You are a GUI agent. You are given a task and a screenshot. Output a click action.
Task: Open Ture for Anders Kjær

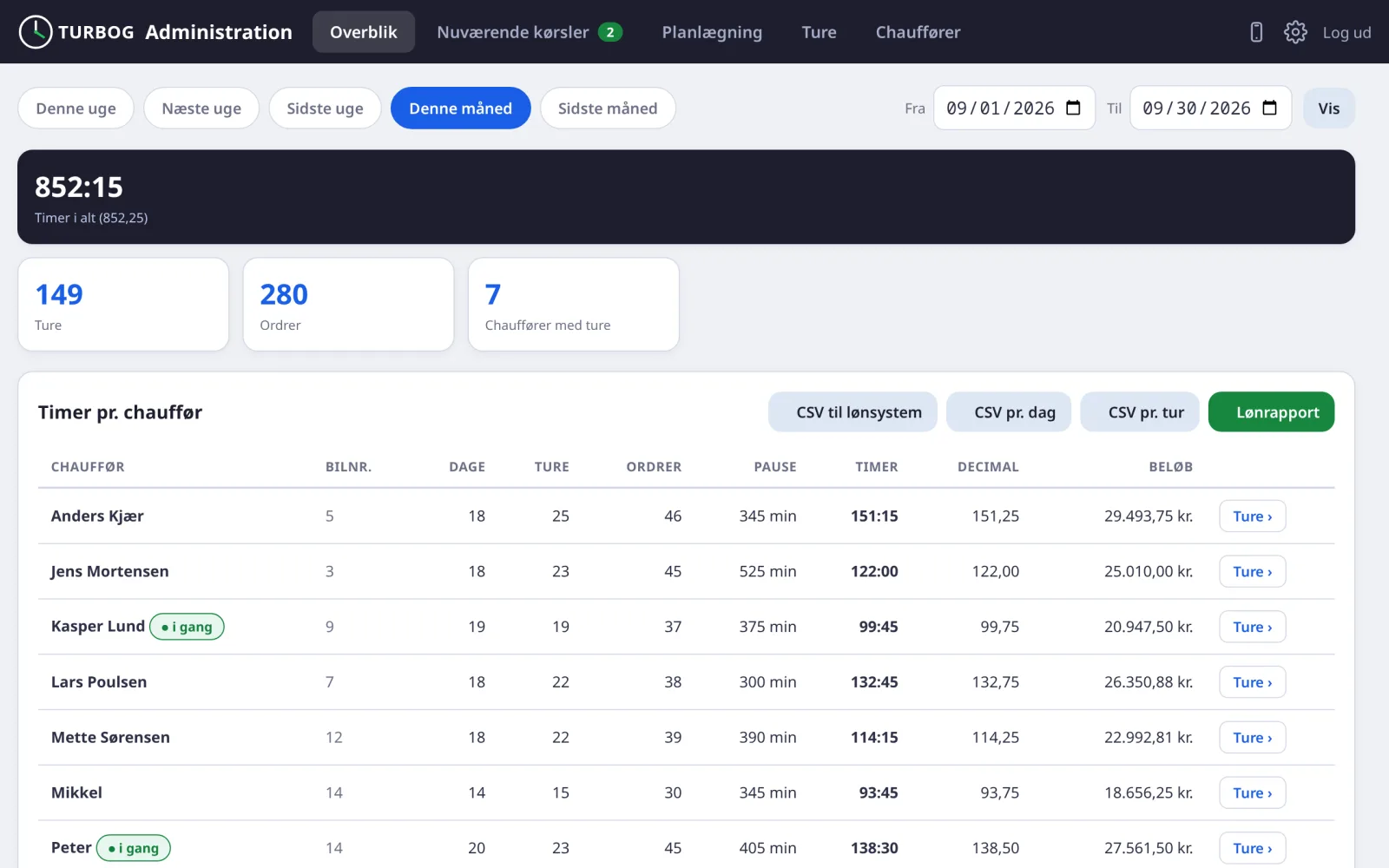tap(1252, 516)
